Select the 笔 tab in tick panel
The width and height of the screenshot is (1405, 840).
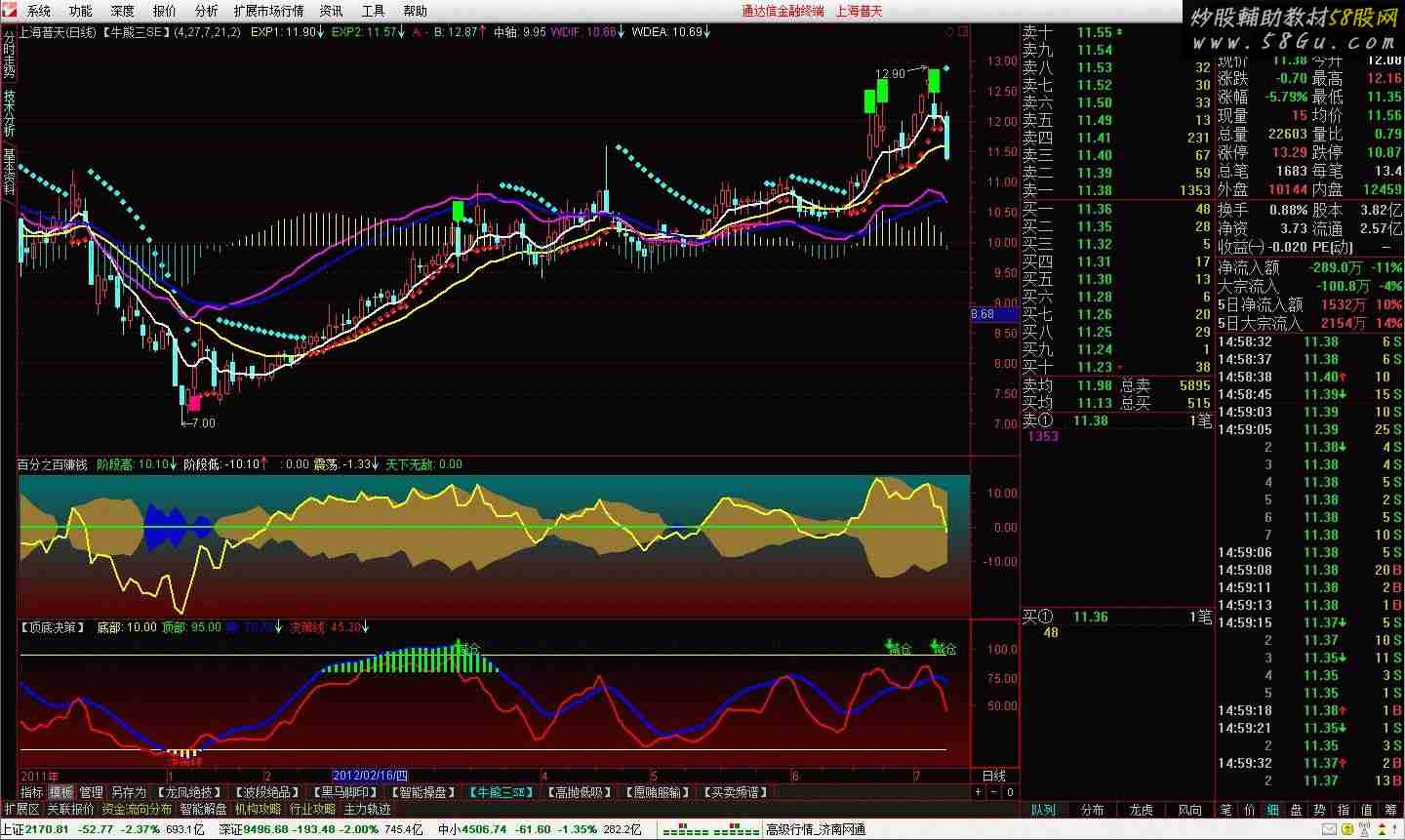click(x=1226, y=810)
